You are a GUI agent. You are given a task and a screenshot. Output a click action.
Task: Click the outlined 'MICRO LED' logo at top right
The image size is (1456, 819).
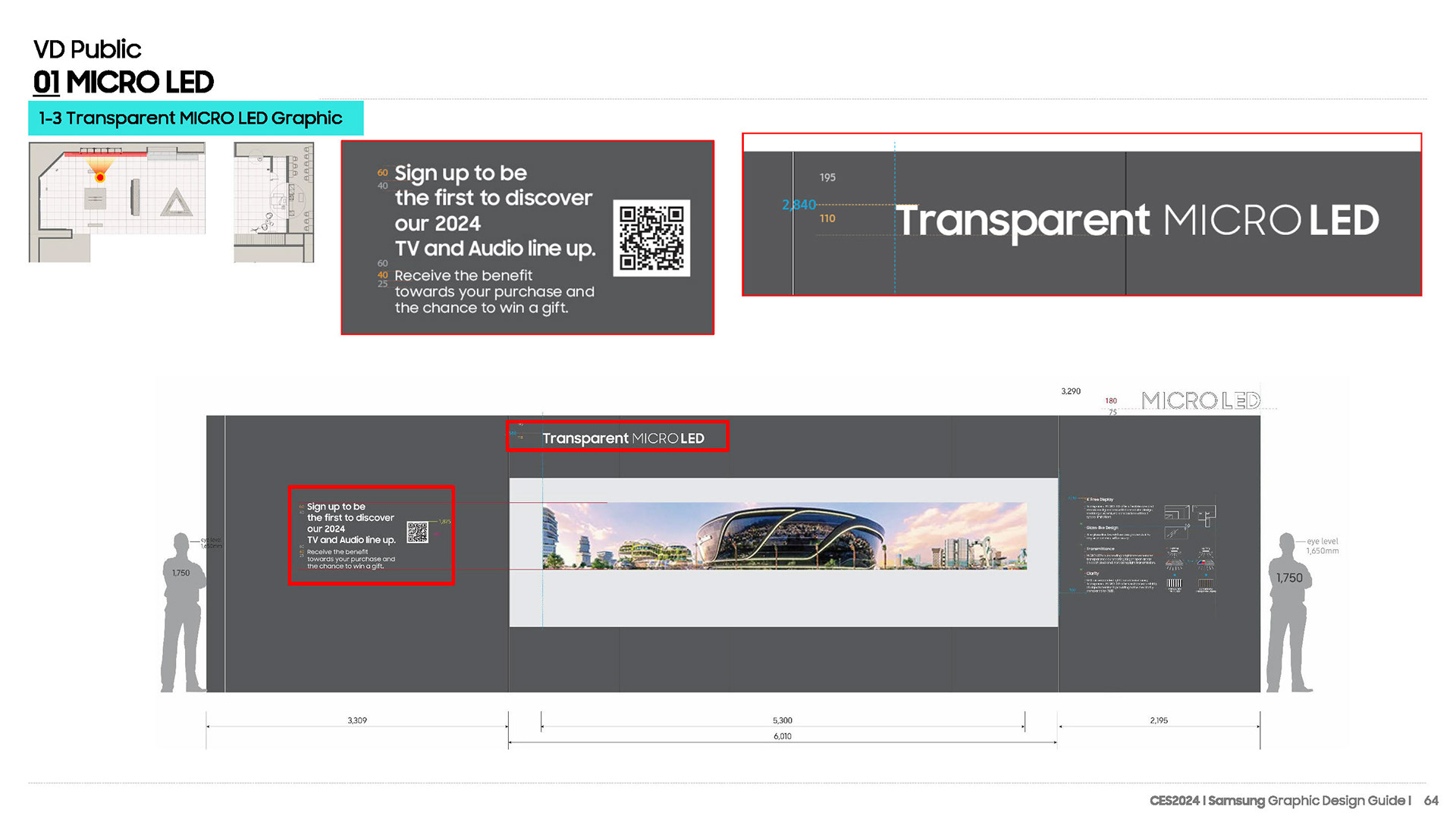tap(1200, 400)
